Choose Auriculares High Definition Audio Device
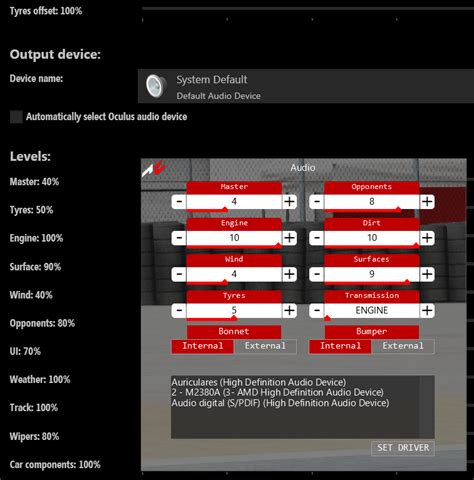 point(259,382)
